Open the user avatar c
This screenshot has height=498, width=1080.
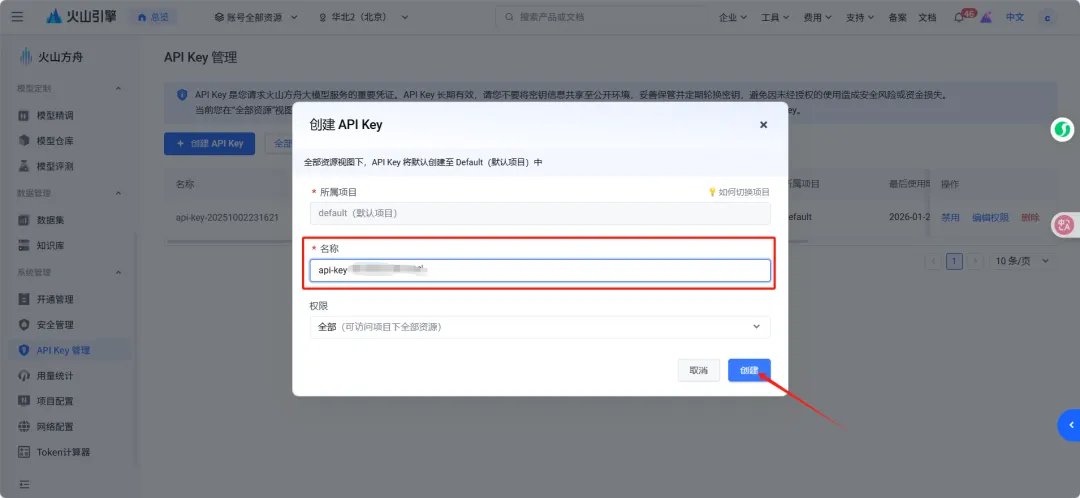pyautogui.click(x=1048, y=17)
